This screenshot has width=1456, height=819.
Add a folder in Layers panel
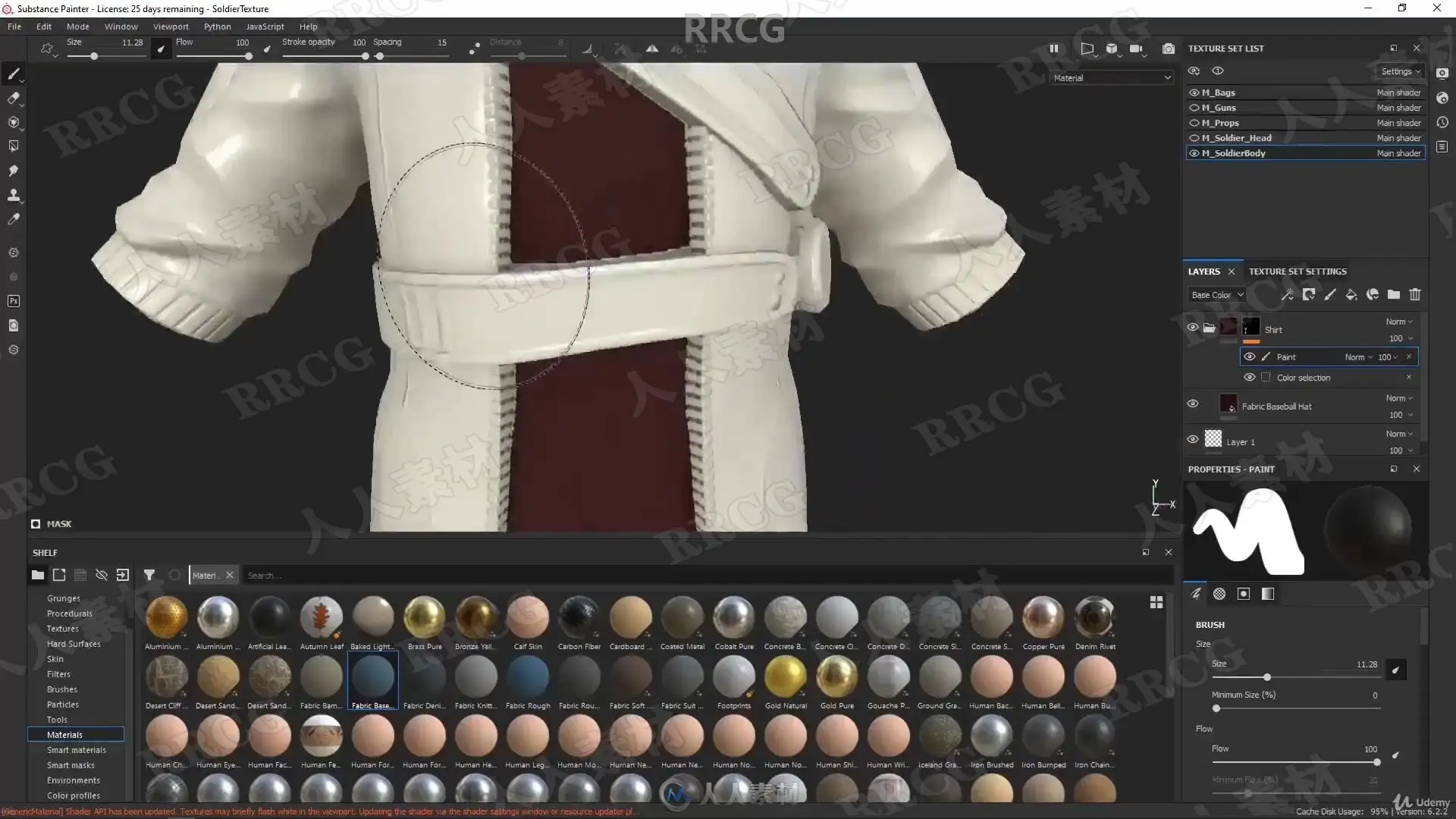click(x=1393, y=295)
